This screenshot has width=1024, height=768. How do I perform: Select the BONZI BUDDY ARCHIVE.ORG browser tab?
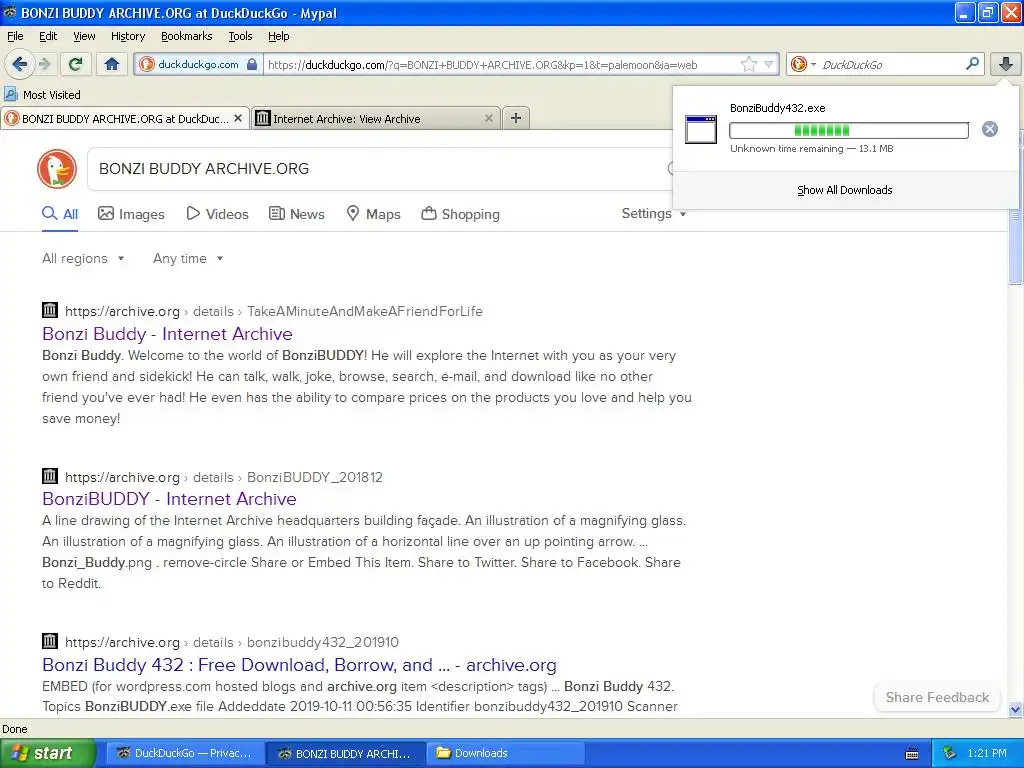(x=124, y=118)
